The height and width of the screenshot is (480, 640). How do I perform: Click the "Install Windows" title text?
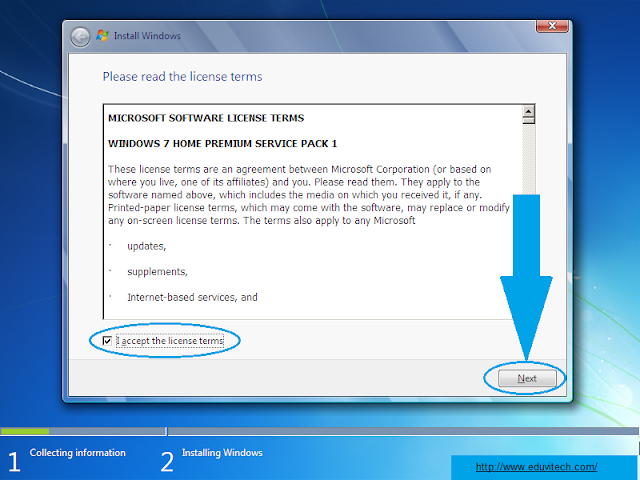[147, 36]
